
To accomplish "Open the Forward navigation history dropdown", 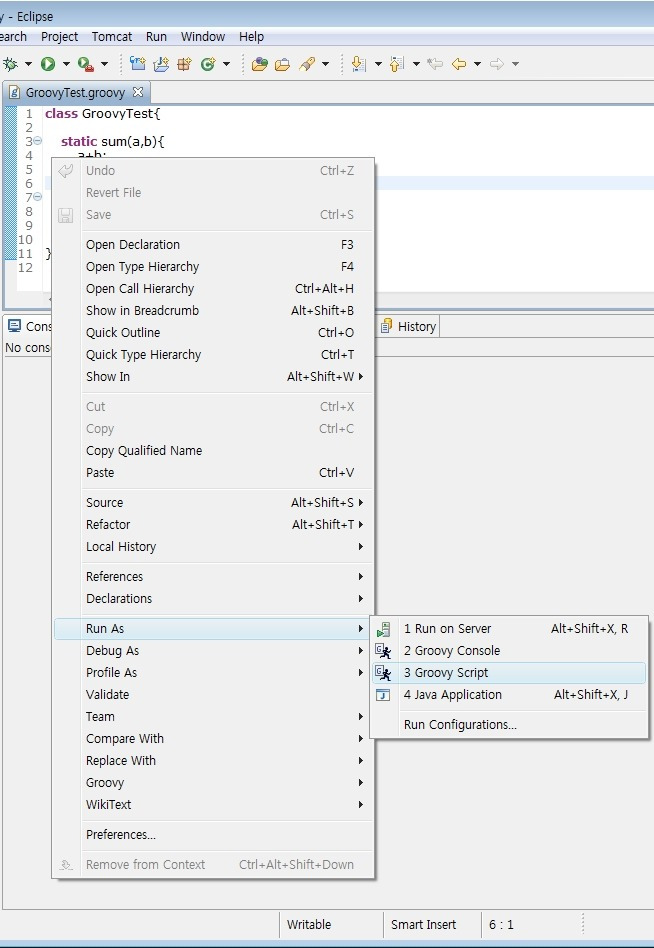I will [515, 63].
